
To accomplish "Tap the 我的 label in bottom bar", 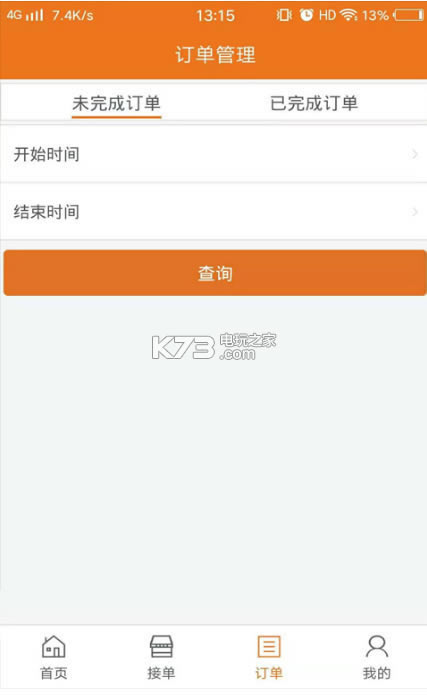I will (377, 673).
